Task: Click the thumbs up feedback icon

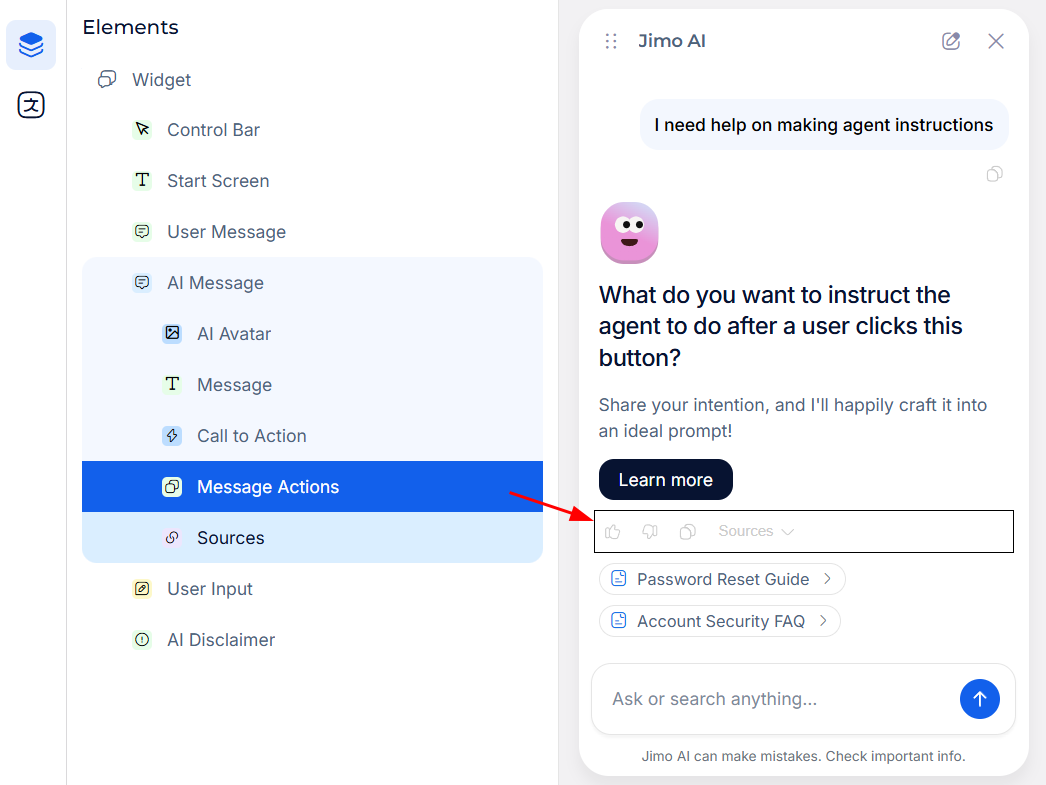Action: pos(613,532)
